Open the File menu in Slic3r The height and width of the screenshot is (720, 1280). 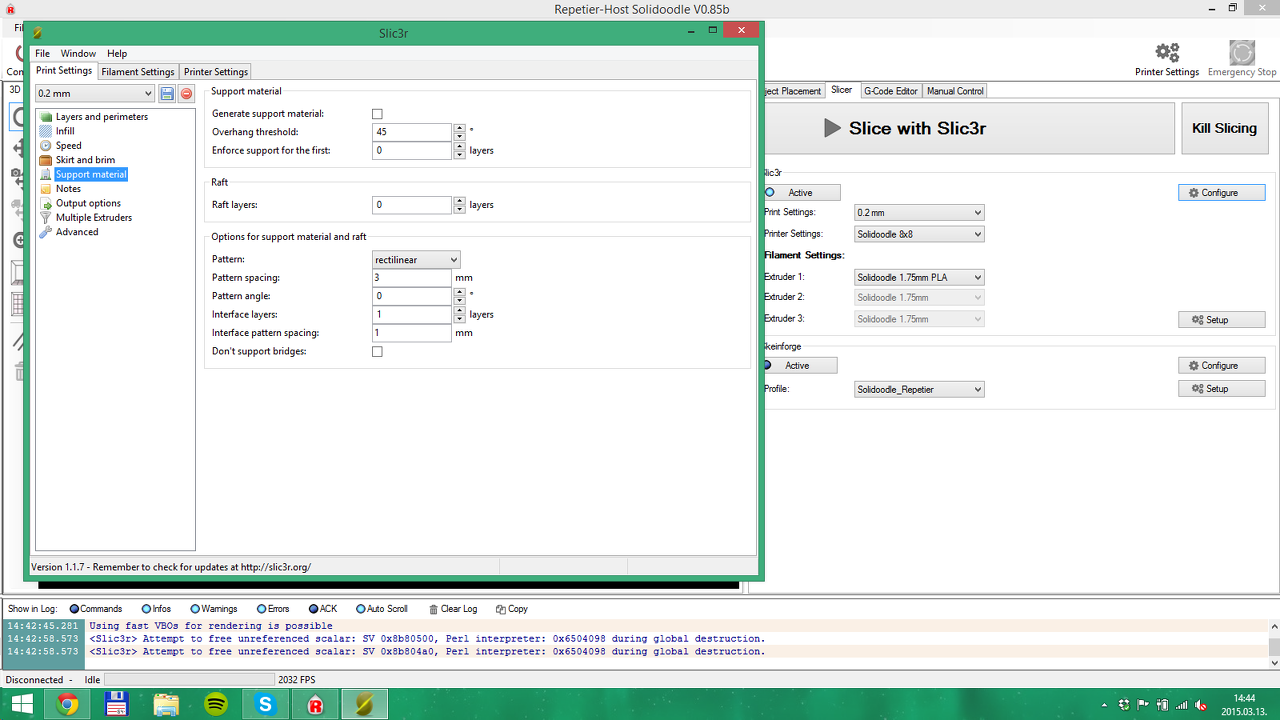(43, 54)
